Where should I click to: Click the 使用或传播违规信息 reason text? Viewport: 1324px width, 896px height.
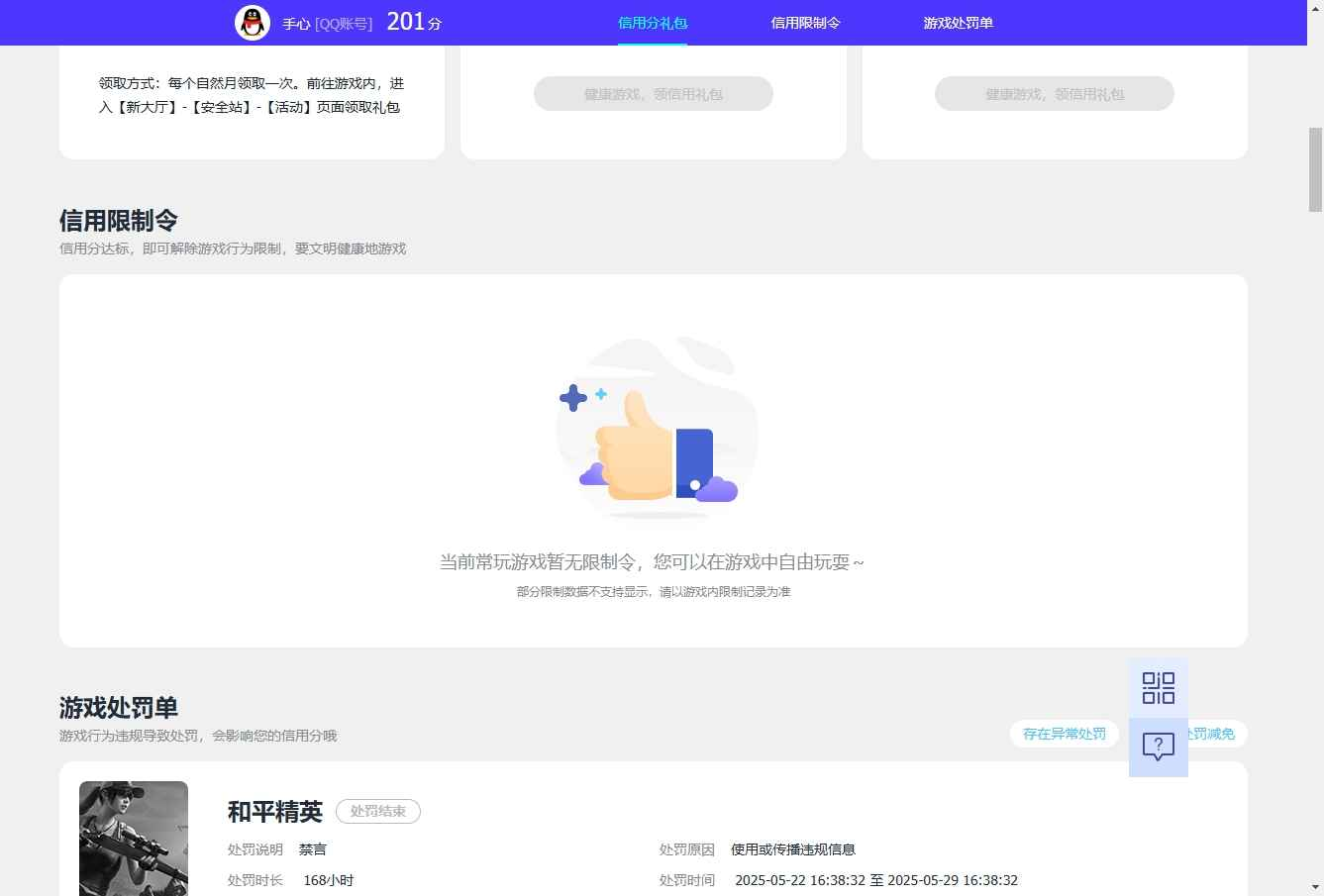(x=793, y=849)
